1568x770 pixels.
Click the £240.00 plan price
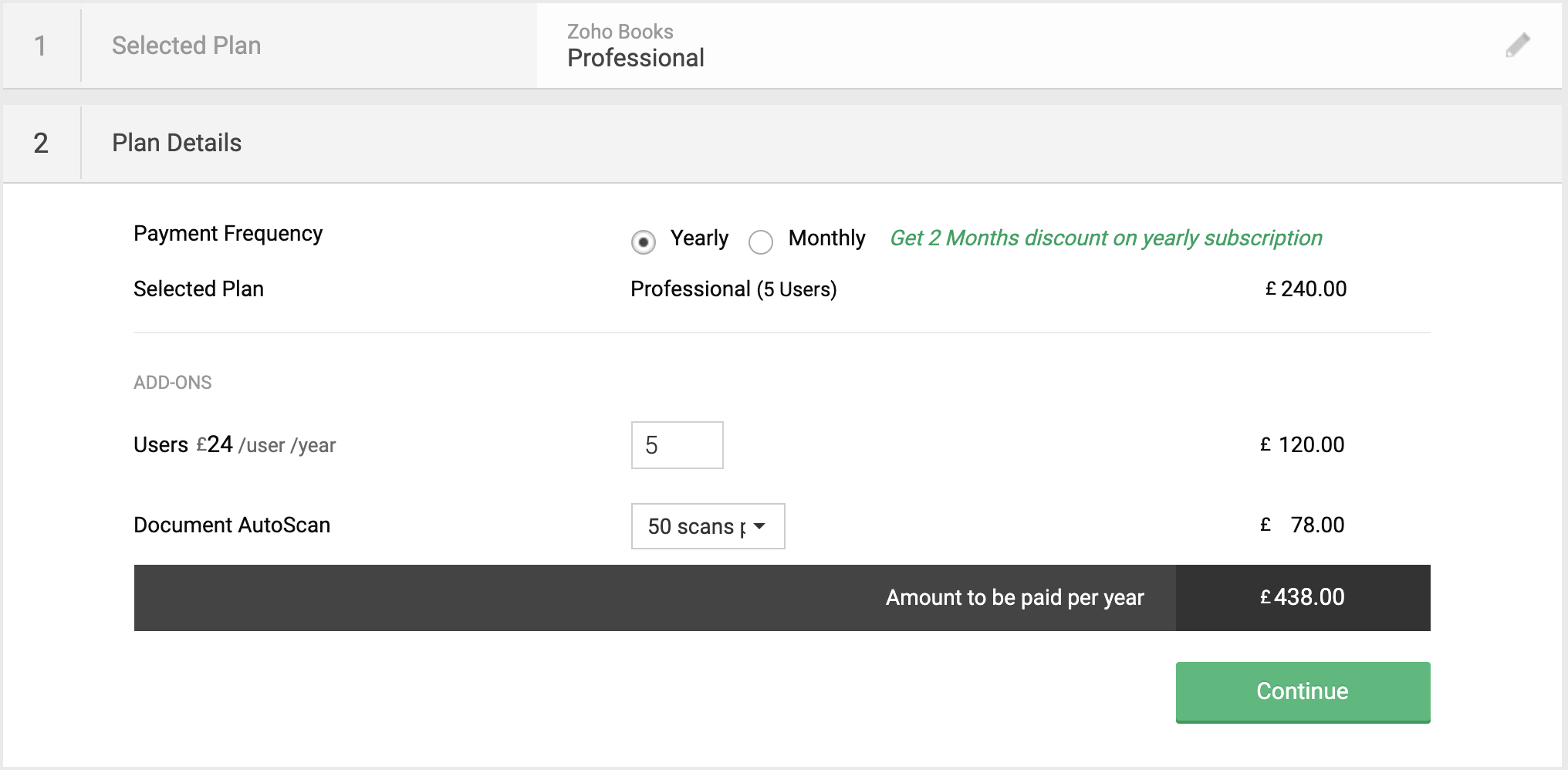tap(1306, 289)
